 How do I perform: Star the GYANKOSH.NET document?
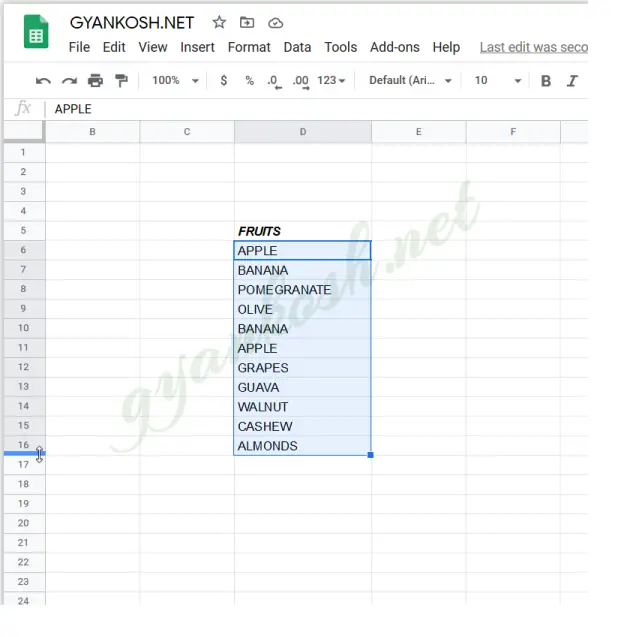point(219,22)
